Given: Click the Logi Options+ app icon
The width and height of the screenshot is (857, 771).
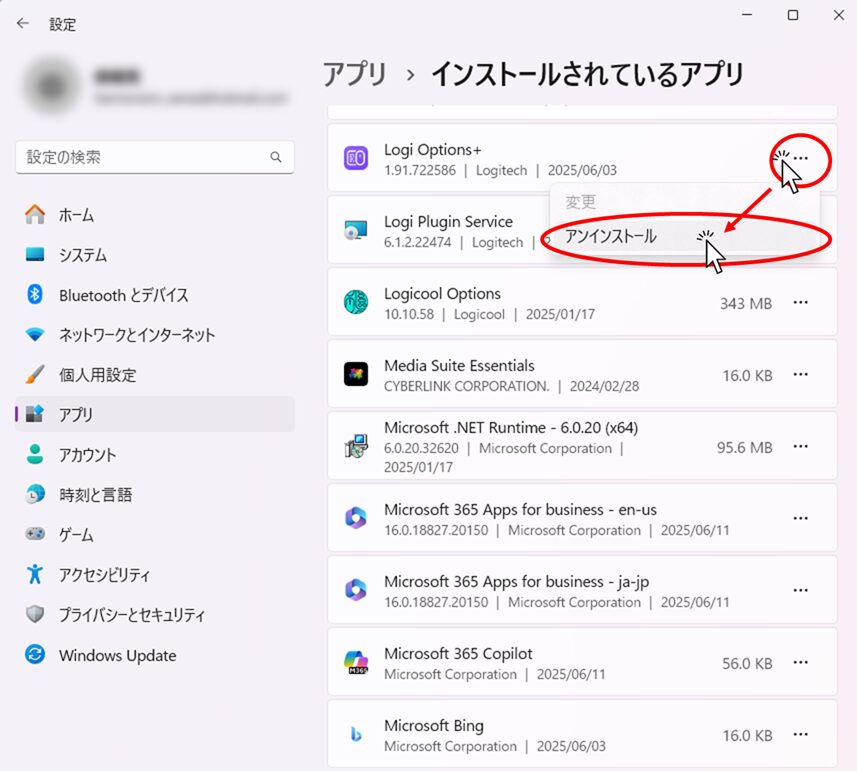Looking at the screenshot, I should [356, 158].
